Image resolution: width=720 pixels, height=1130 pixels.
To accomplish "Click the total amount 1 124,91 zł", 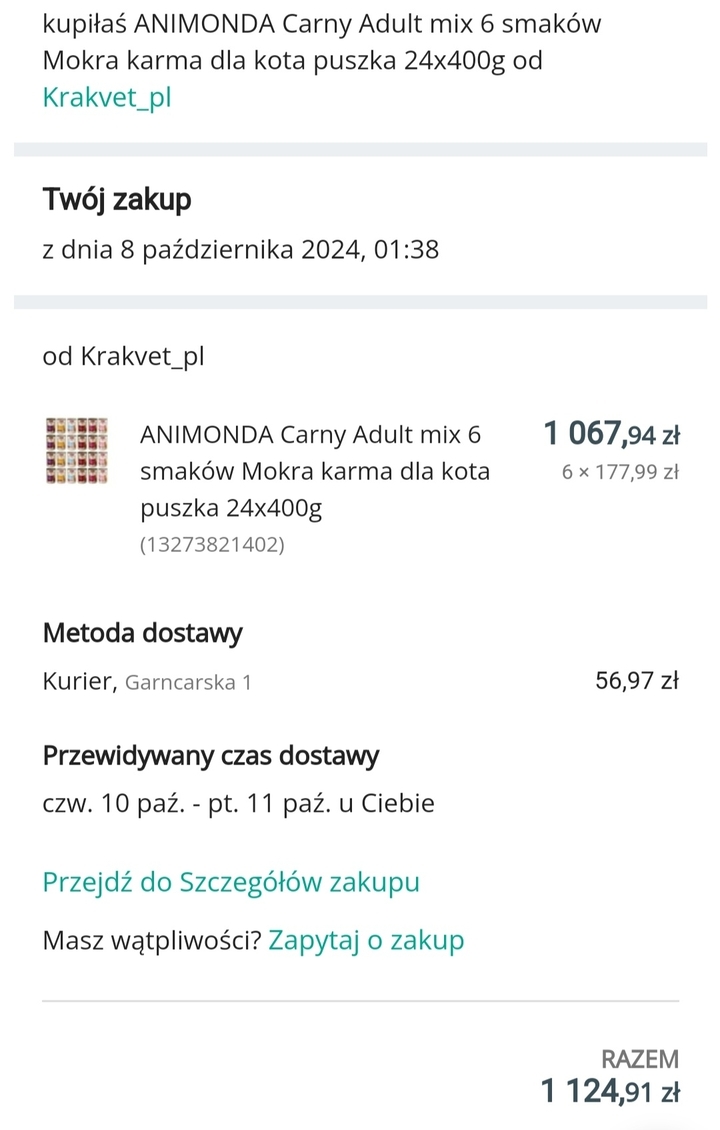I will pyautogui.click(x=610, y=1091).
